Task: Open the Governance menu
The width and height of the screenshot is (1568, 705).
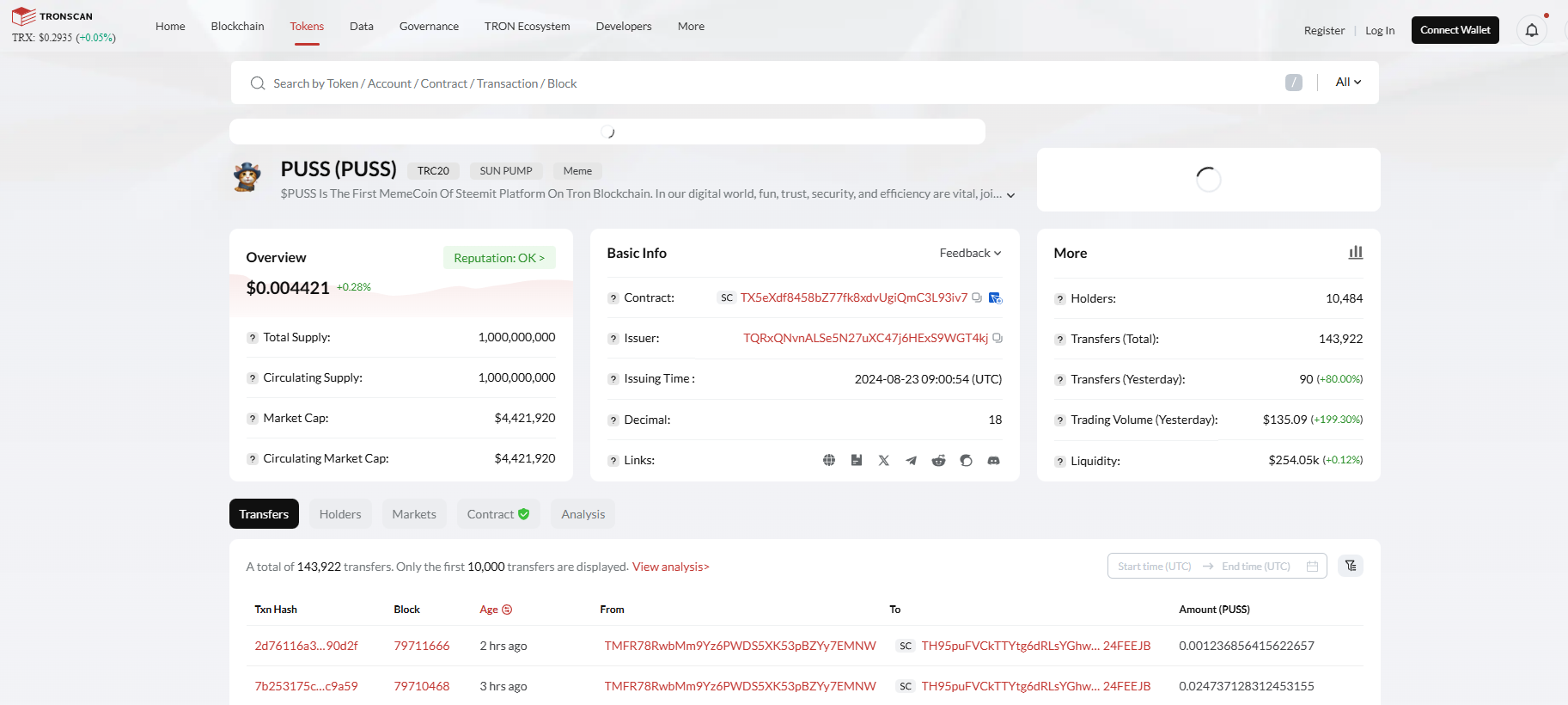Action: [x=429, y=27]
